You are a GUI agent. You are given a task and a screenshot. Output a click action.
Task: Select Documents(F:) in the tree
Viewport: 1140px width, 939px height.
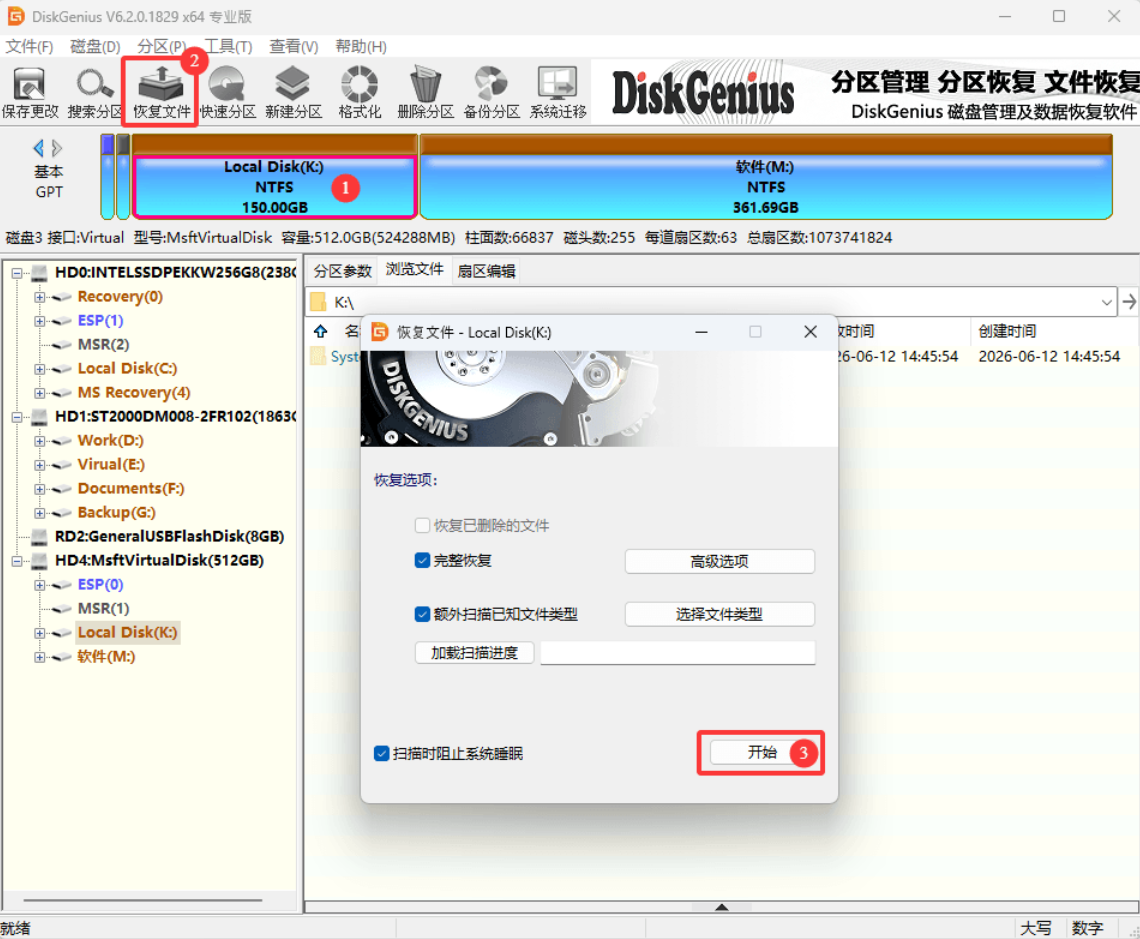(131, 488)
